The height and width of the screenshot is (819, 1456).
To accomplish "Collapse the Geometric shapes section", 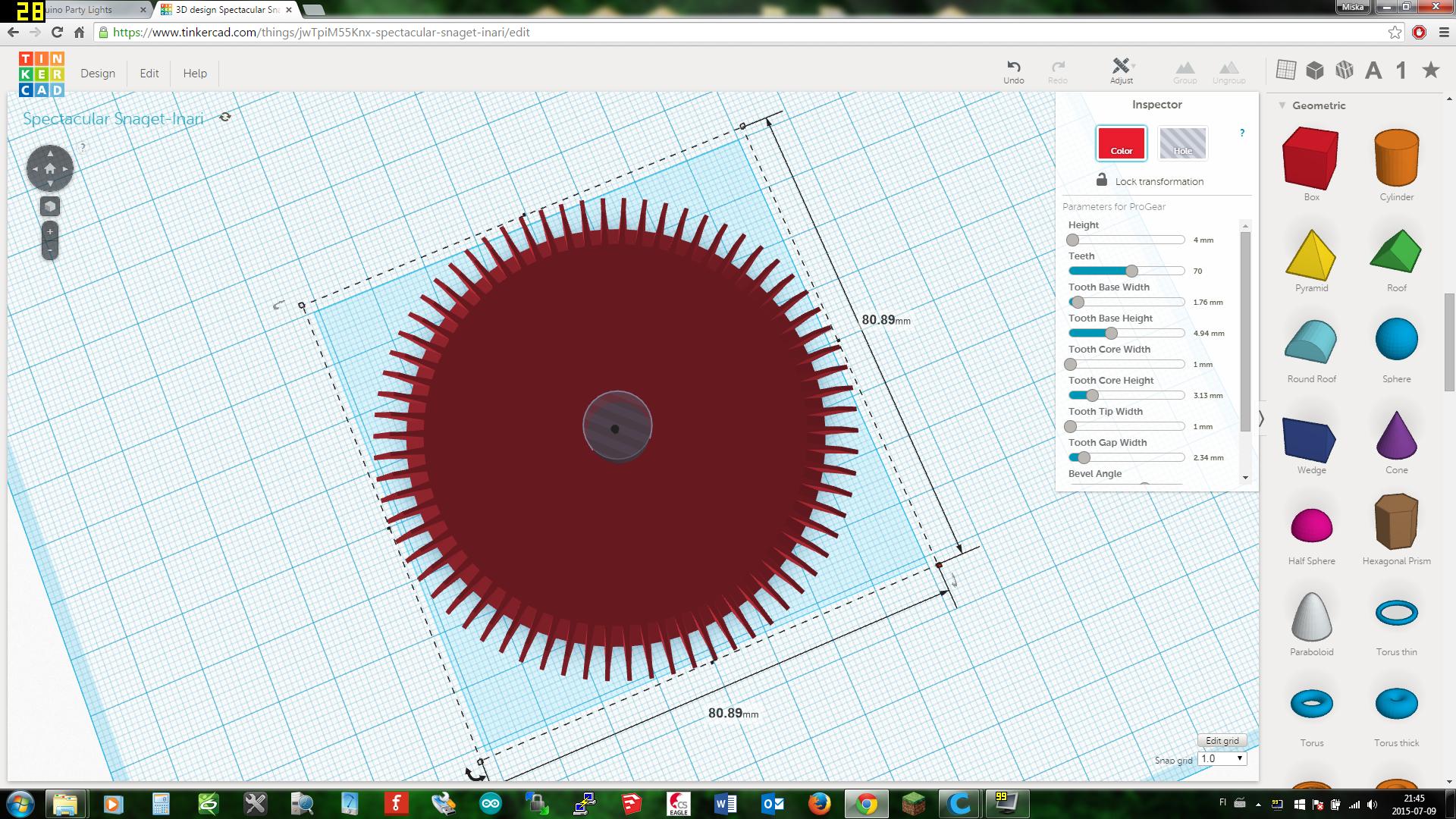I will (x=1282, y=105).
